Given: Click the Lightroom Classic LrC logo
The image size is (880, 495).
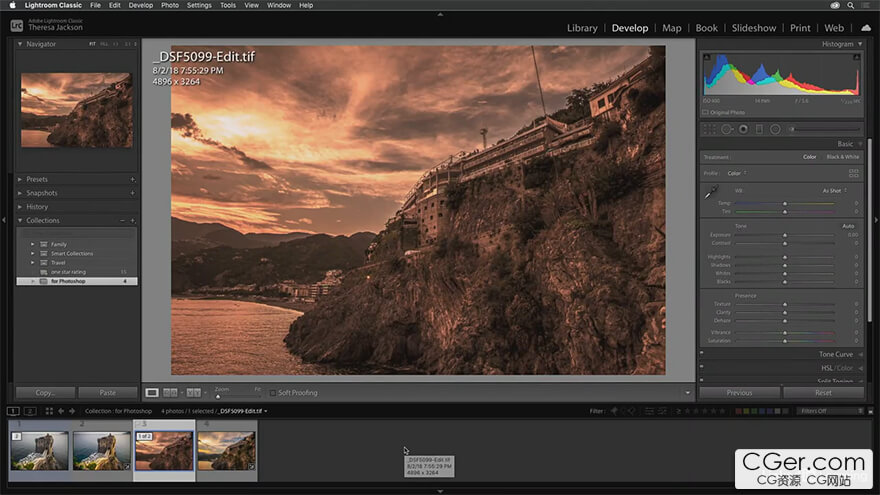Looking at the screenshot, I should [17, 26].
